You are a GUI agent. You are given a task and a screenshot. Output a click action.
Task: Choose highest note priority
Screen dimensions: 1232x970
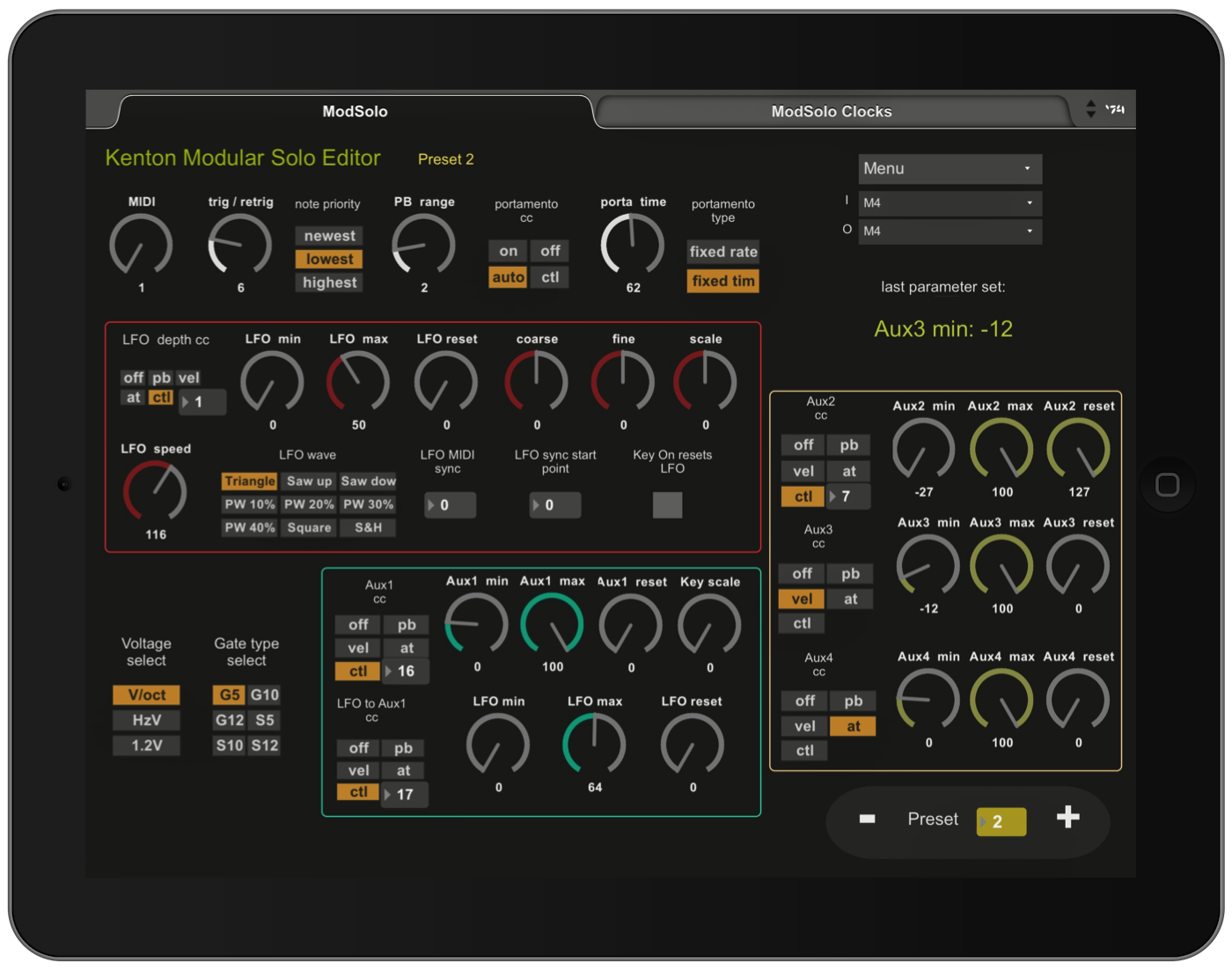[x=329, y=283]
